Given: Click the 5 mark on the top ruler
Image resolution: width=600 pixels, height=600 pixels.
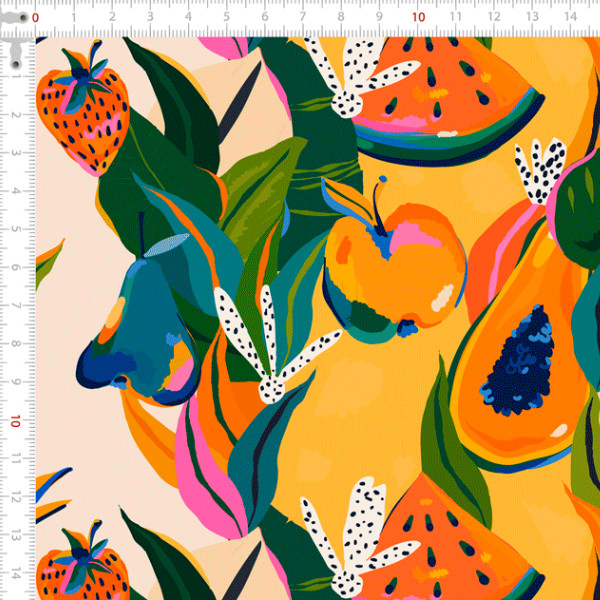Looking at the screenshot, I should (x=226, y=17).
